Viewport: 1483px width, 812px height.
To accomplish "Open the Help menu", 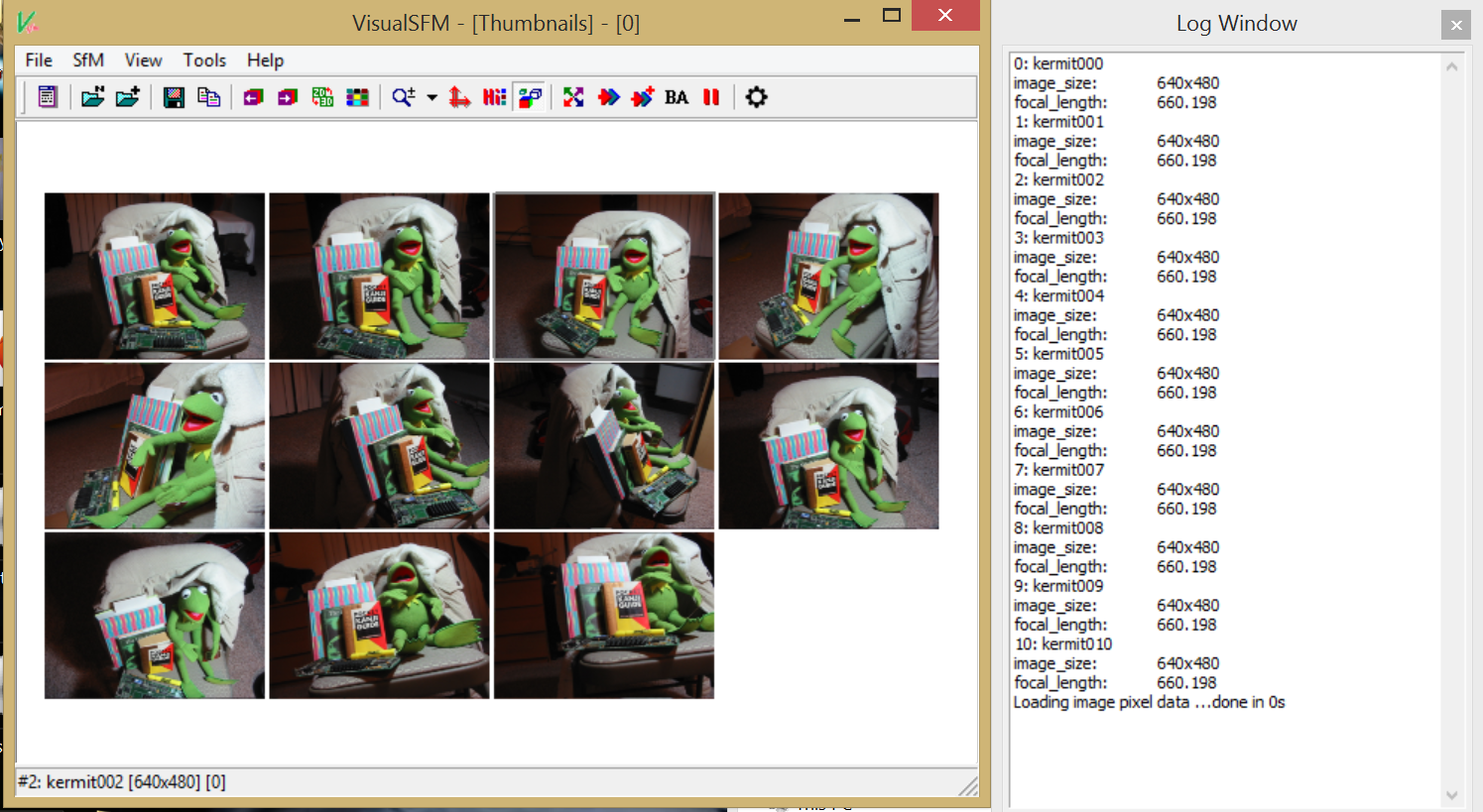I will (265, 60).
